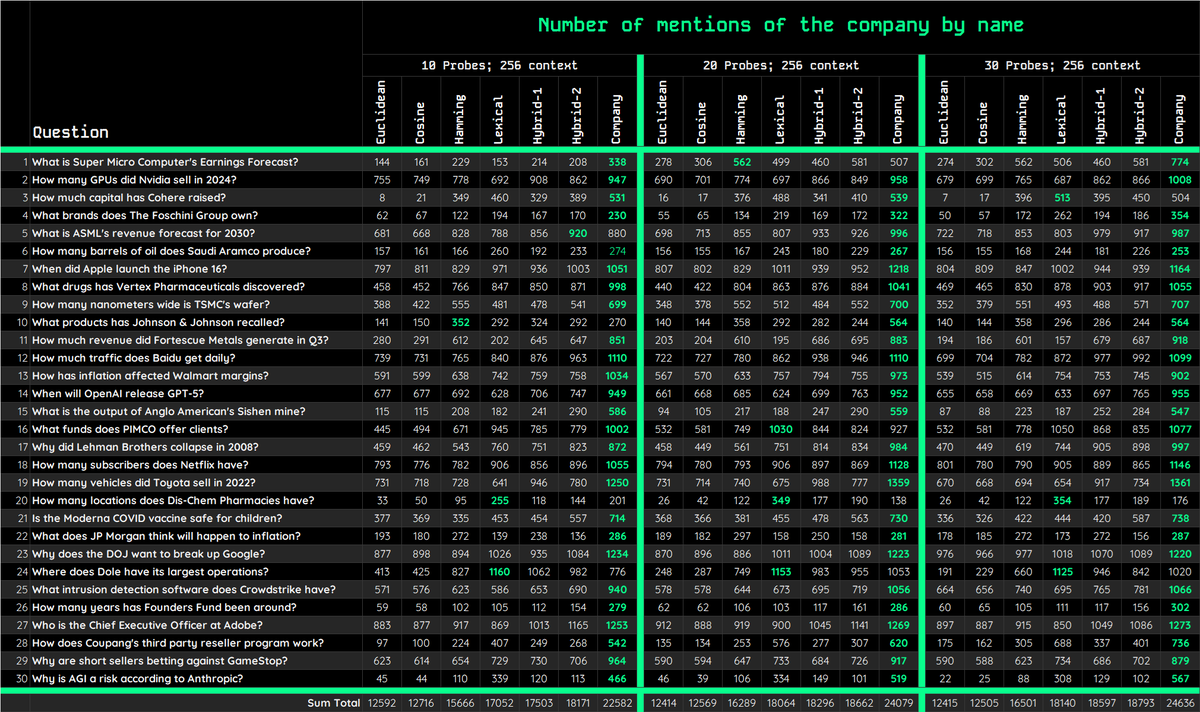The width and height of the screenshot is (1200, 712).
Task: Click the Sum Total value 18793
Action: click(x=1140, y=703)
